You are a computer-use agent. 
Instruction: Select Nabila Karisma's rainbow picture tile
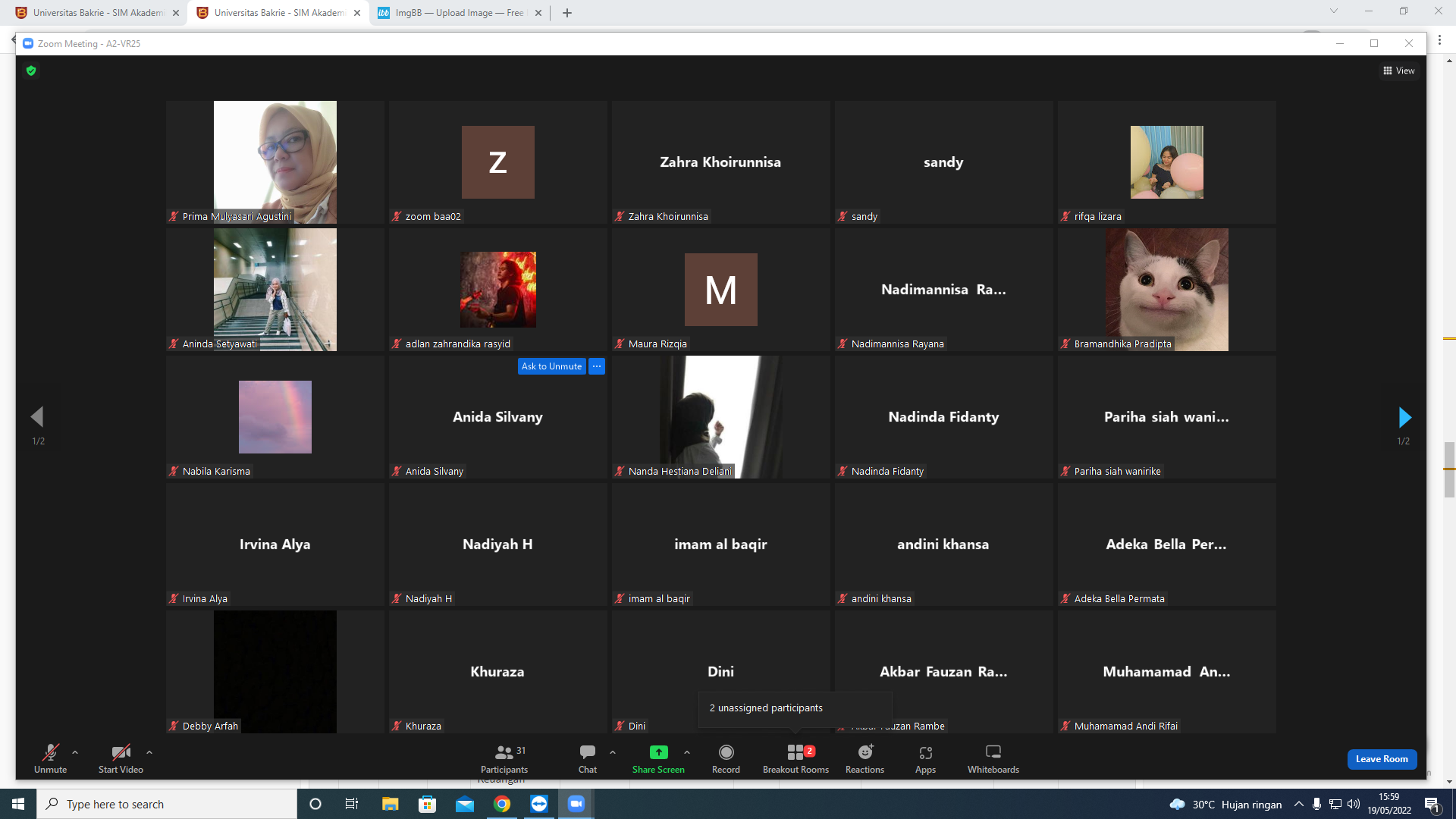pos(275,417)
